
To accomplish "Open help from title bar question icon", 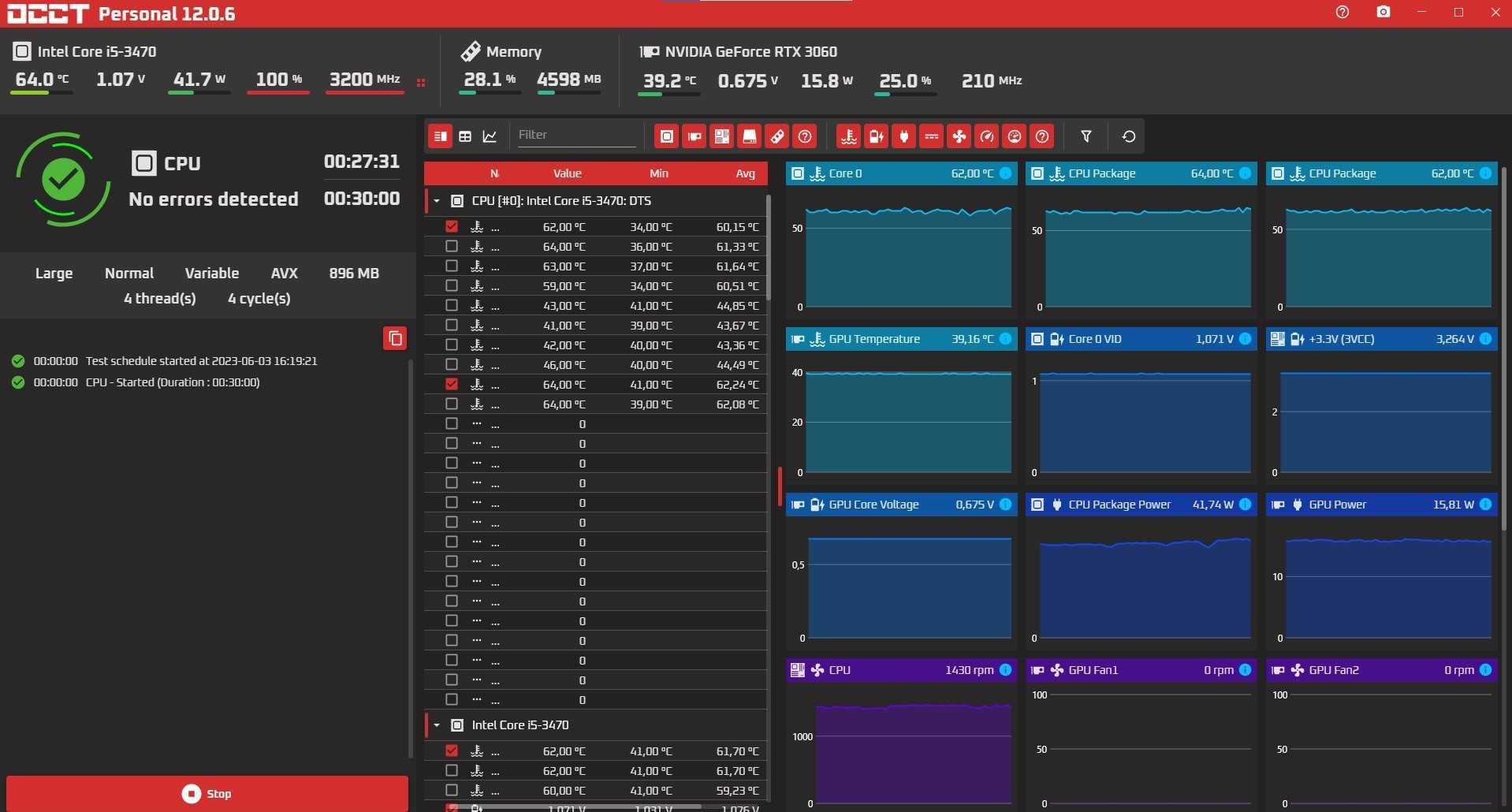I will (1343, 13).
